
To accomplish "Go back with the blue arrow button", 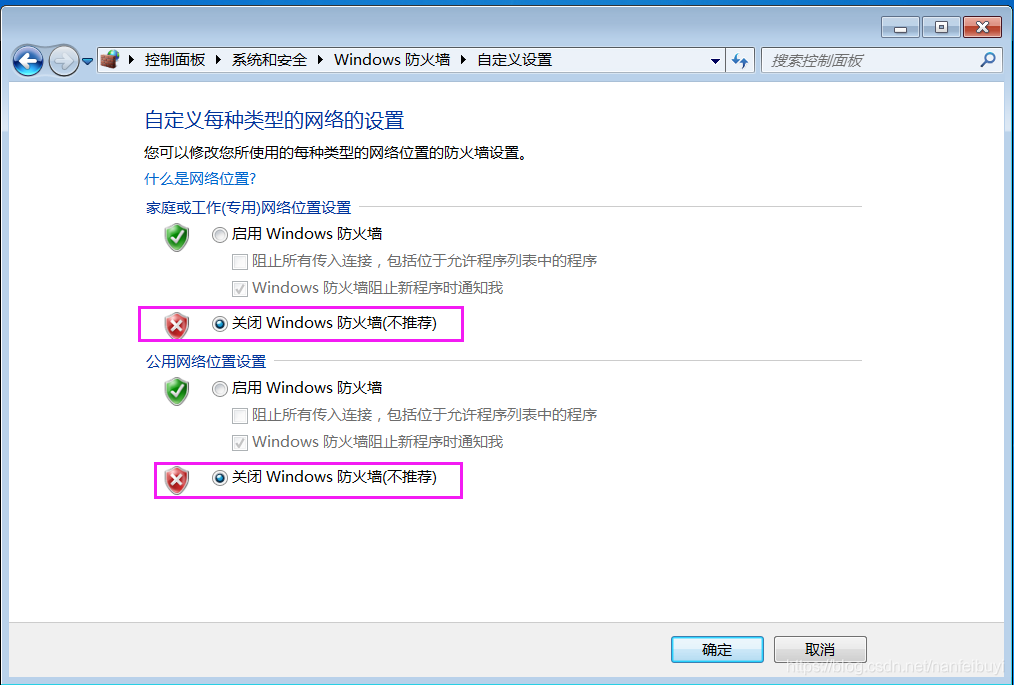I will point(28,61).
